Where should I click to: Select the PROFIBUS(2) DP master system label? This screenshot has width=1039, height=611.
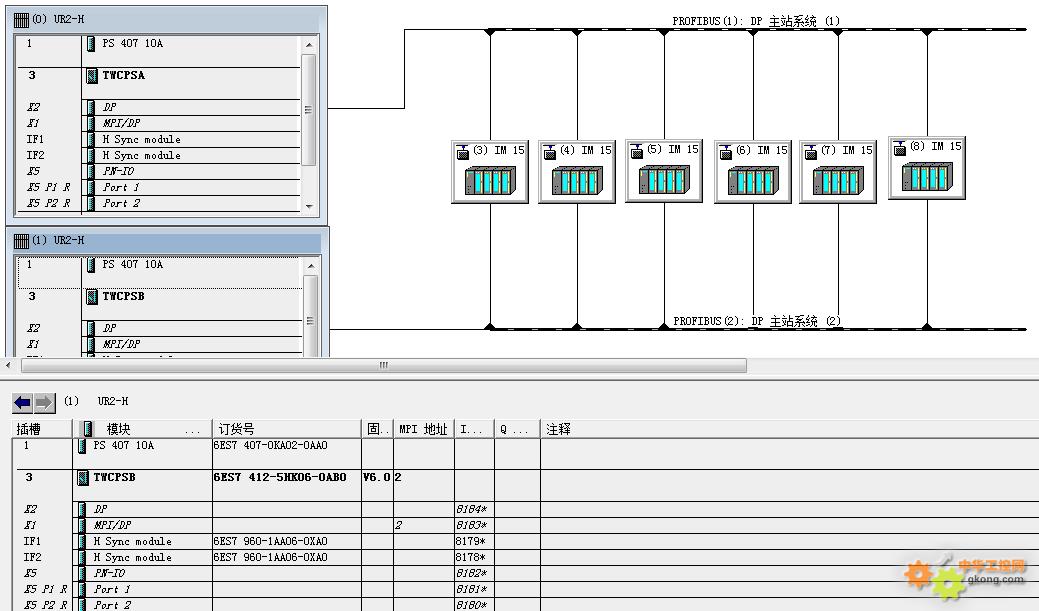(757, 321)
